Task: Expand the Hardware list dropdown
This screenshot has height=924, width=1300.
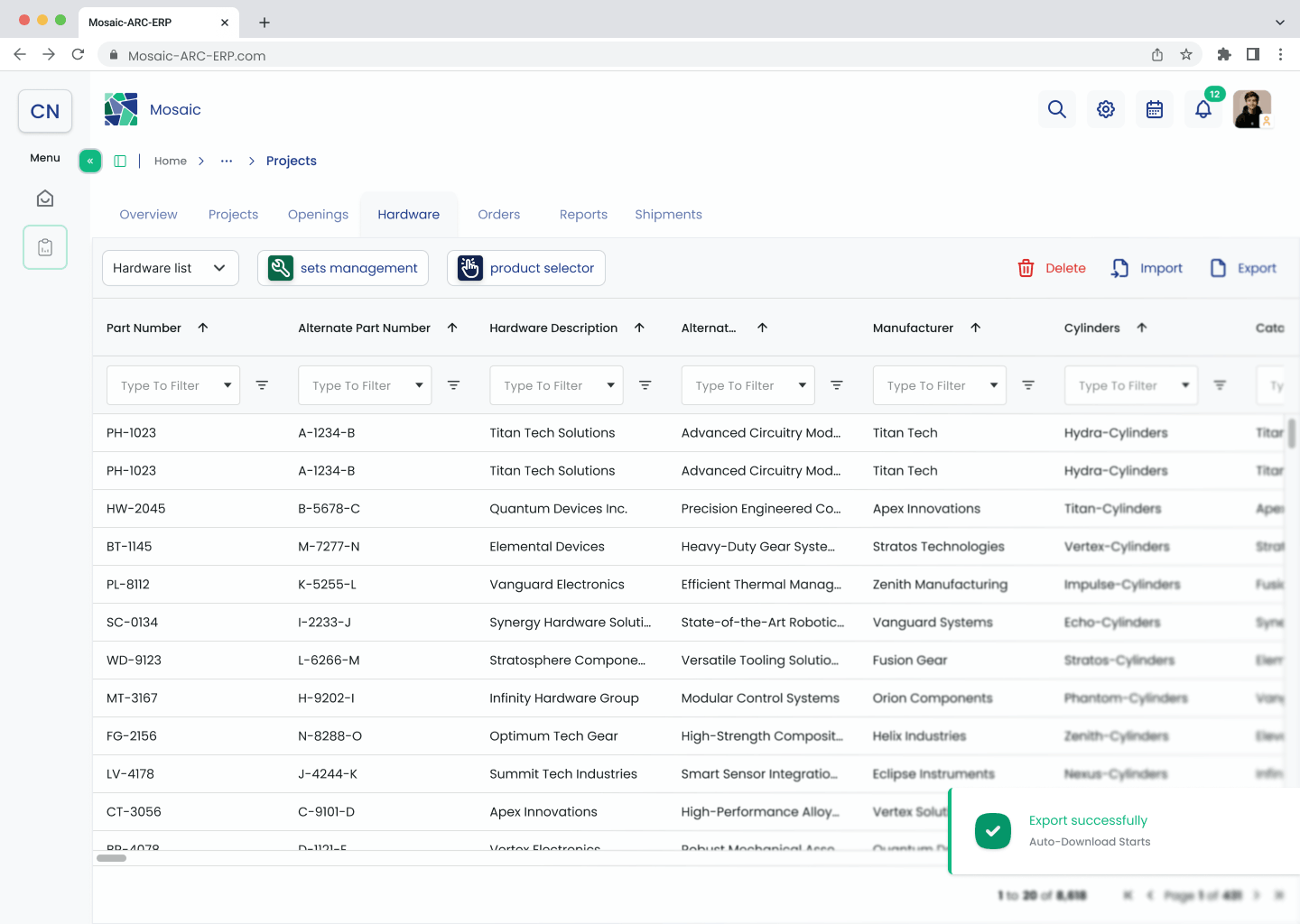Action: point(171,268)
